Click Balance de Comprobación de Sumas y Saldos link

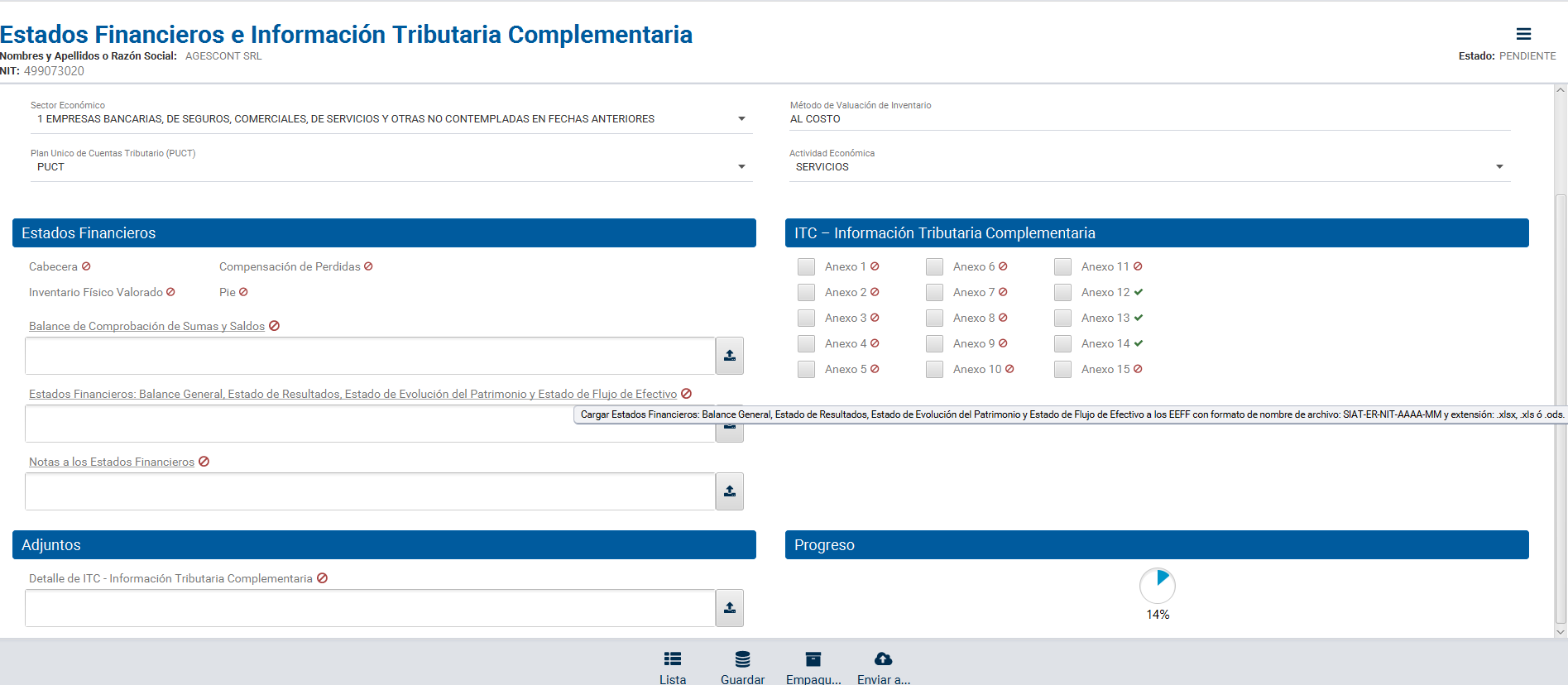[146, 326]
